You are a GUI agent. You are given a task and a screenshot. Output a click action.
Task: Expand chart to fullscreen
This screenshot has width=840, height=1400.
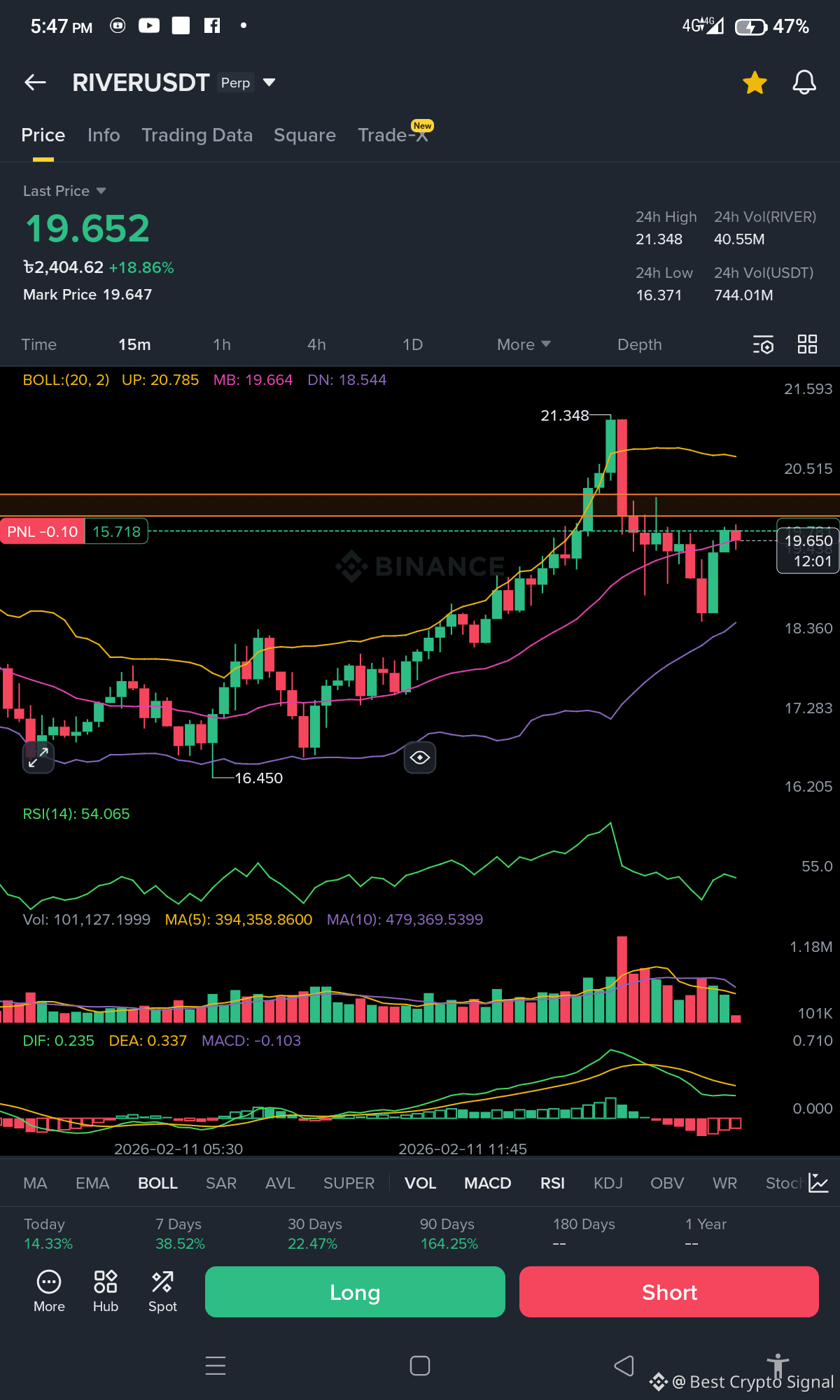[38, 757]
